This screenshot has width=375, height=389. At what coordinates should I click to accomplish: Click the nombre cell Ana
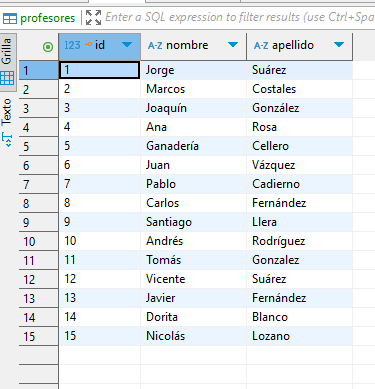(193, 127)
